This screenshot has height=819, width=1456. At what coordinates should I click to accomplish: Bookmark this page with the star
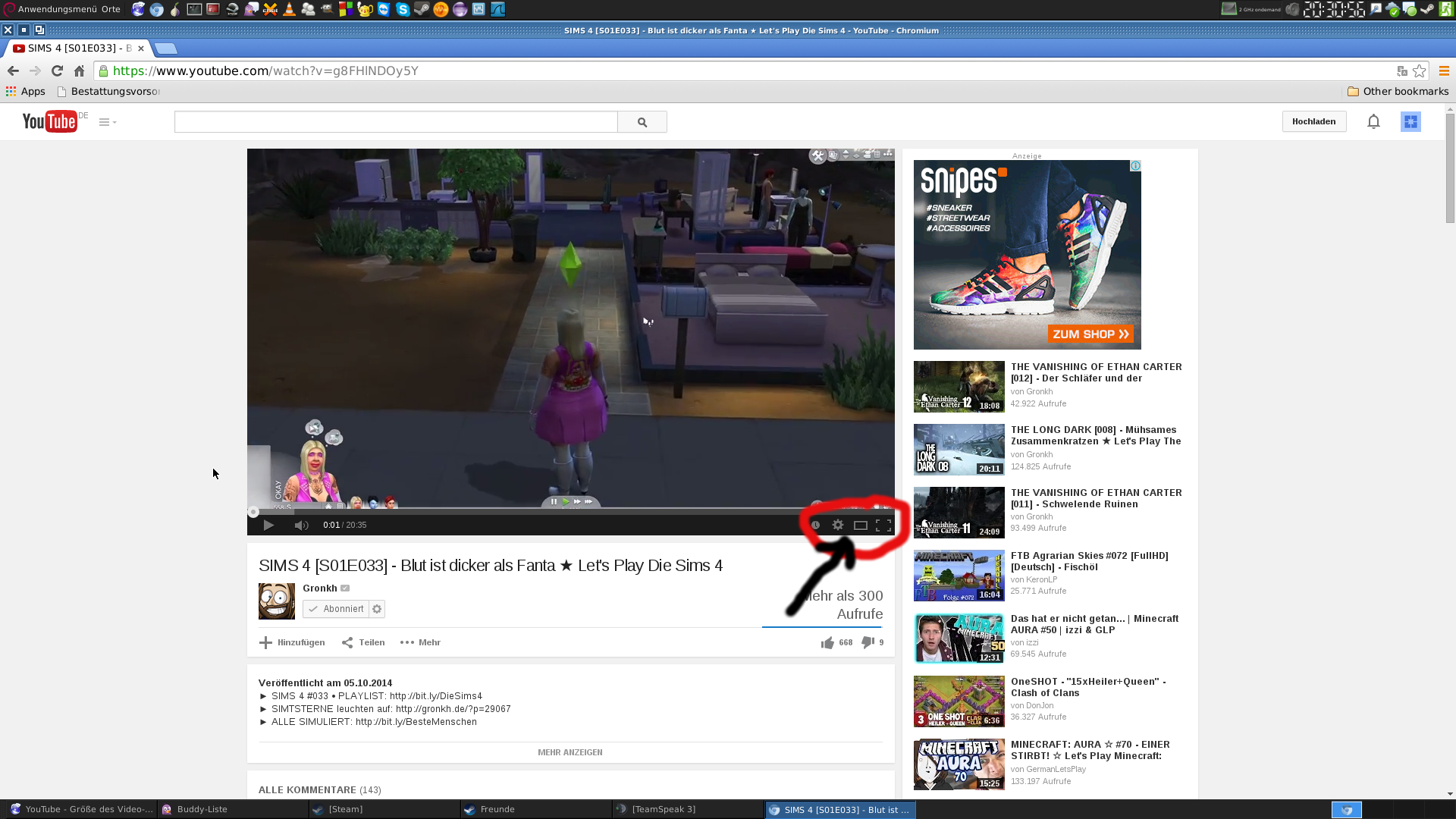[1420, 71]
